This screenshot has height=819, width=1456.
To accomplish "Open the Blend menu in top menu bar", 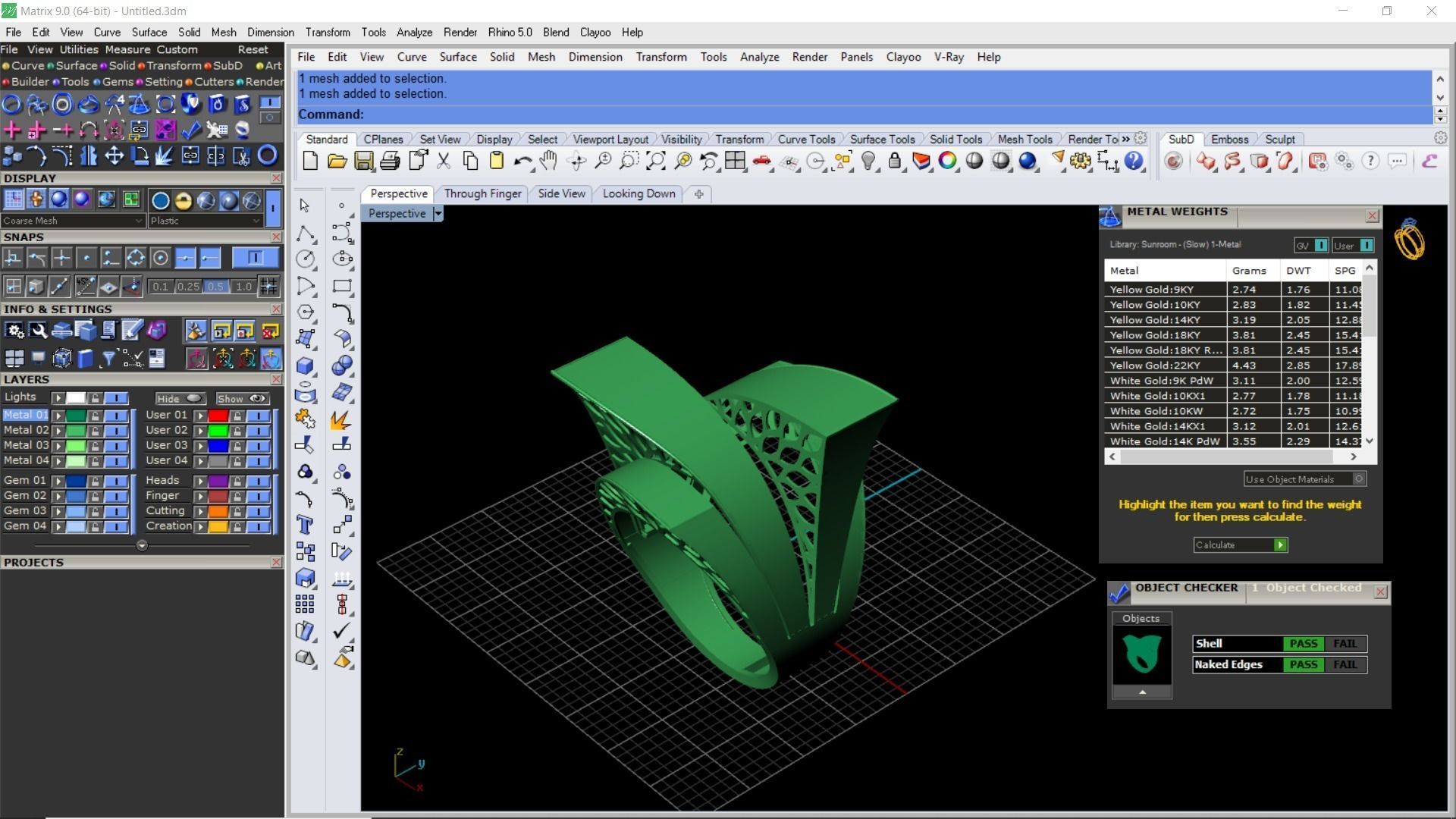I will (556, 33).
